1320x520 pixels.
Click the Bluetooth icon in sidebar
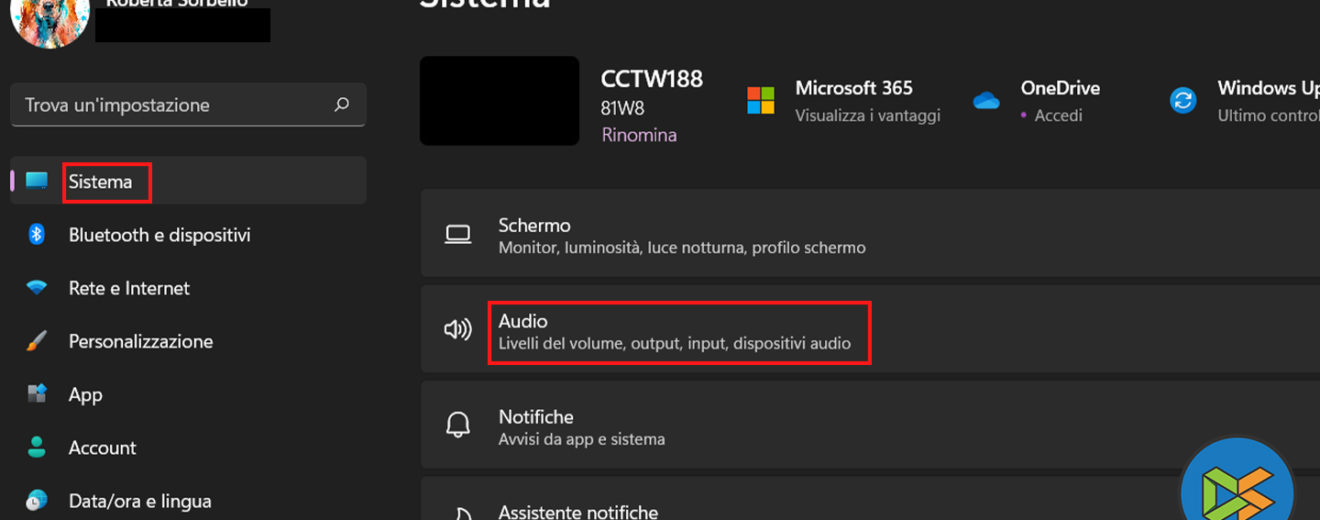click(x=37, y=234)
